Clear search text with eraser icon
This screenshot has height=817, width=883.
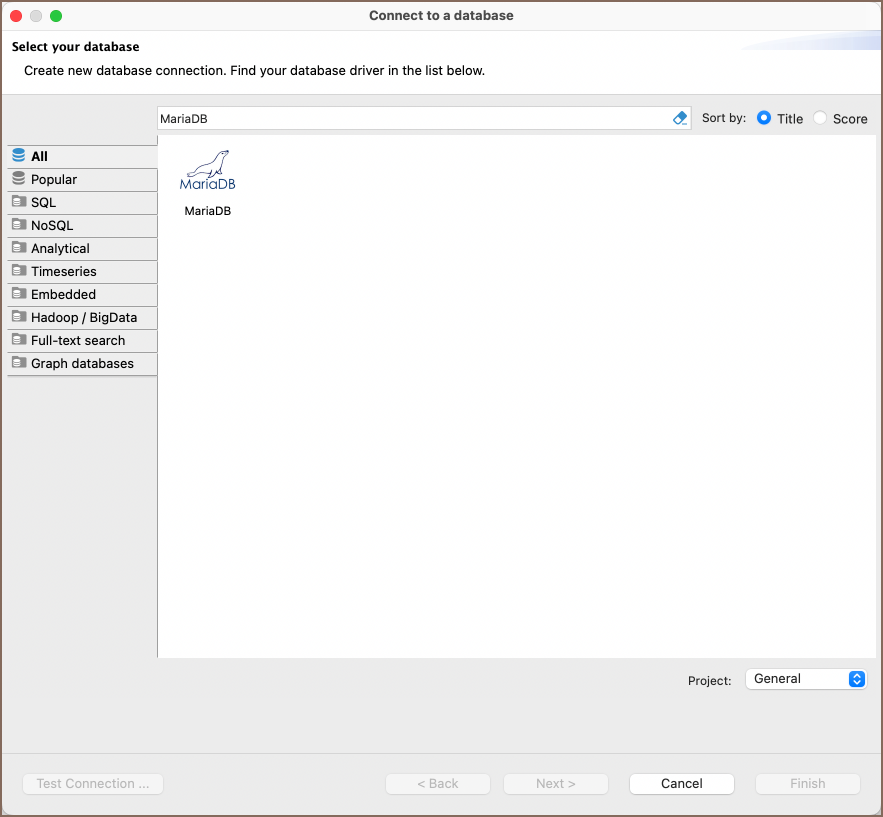pyautogui.click(x=680, y=118)
